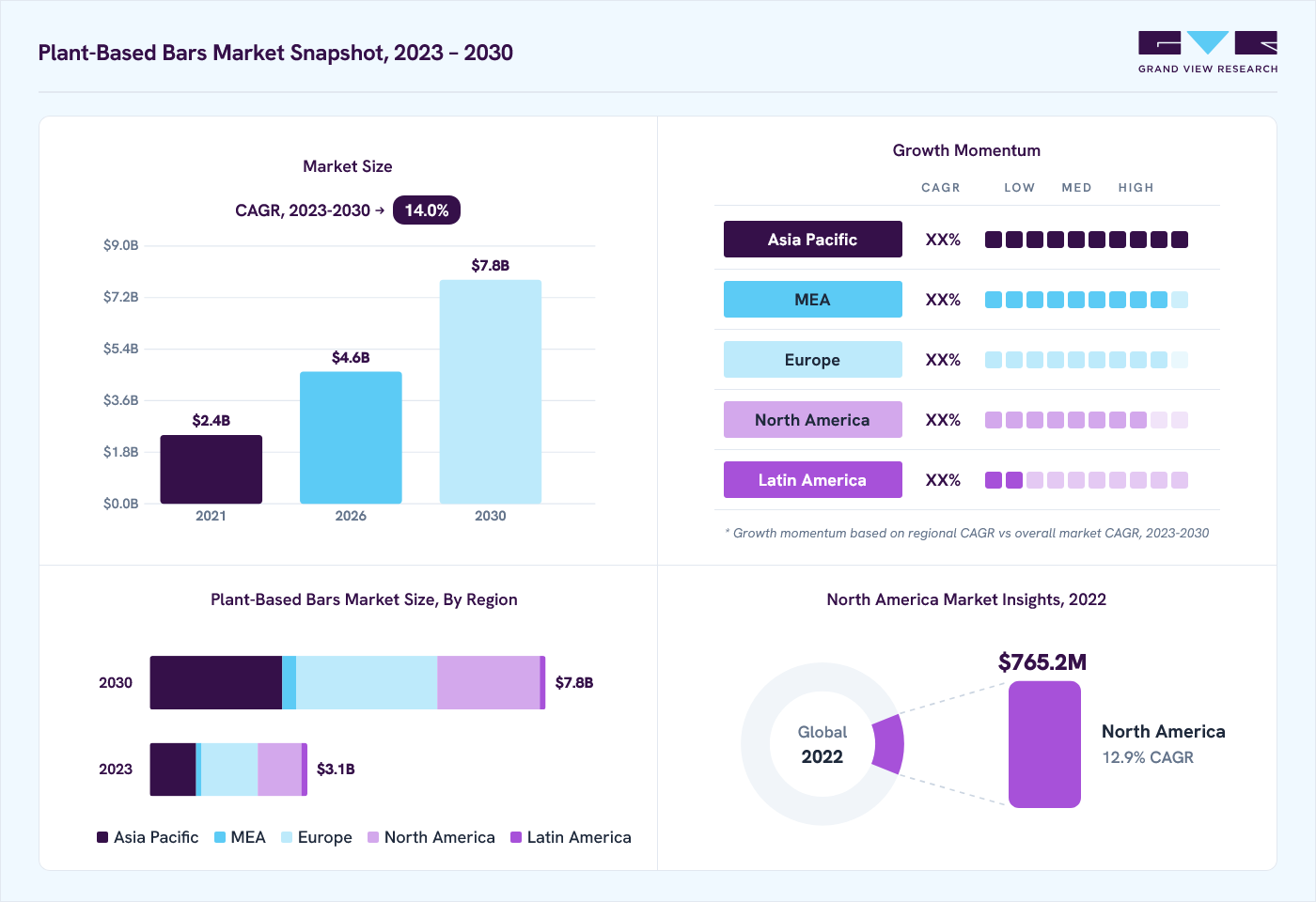Screen dimensions: 1316x902
Task: Select the North America region label
Action: [x=813, y=420]
